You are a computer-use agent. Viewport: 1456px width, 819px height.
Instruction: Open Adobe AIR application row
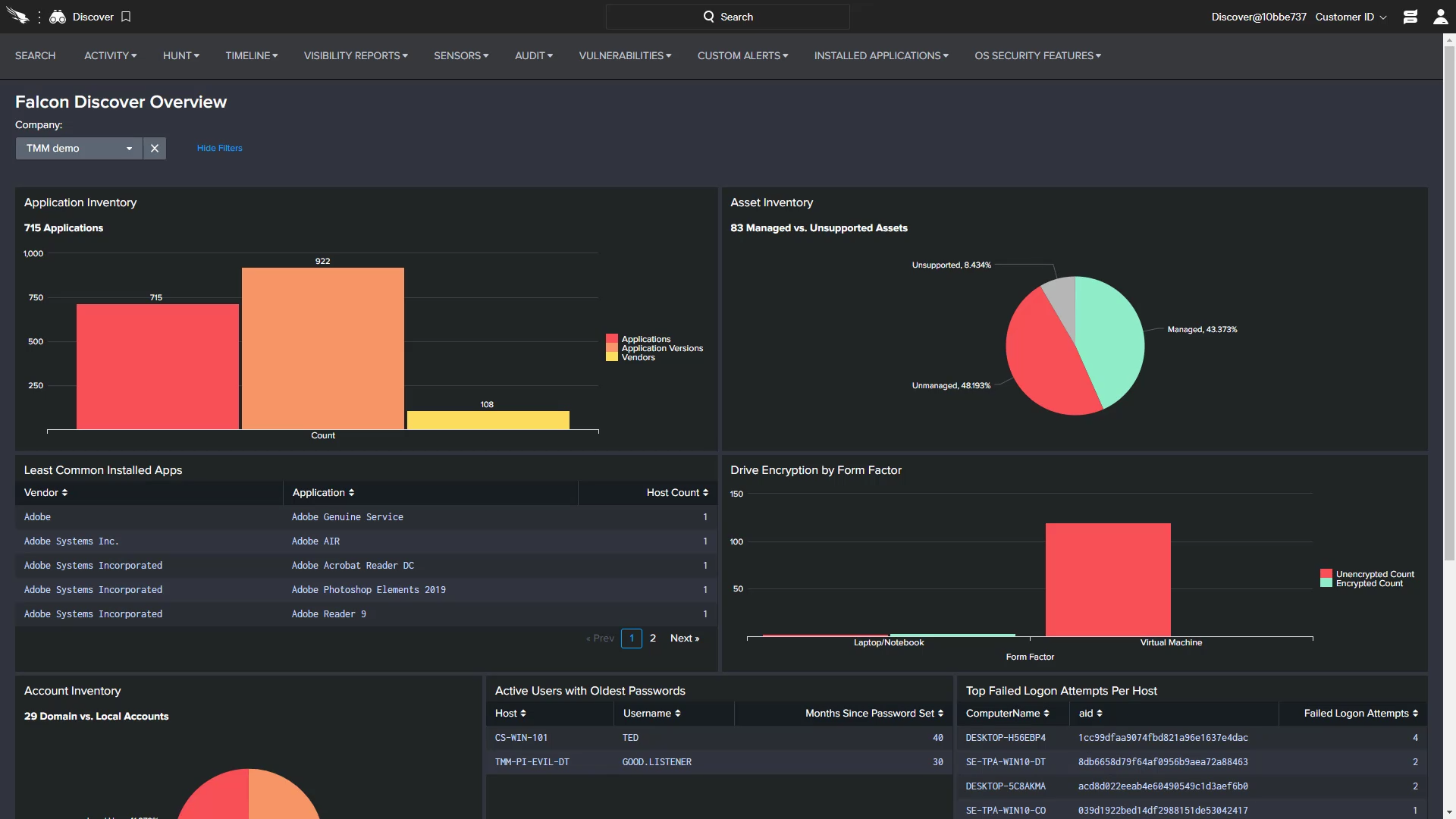[366, 541]
